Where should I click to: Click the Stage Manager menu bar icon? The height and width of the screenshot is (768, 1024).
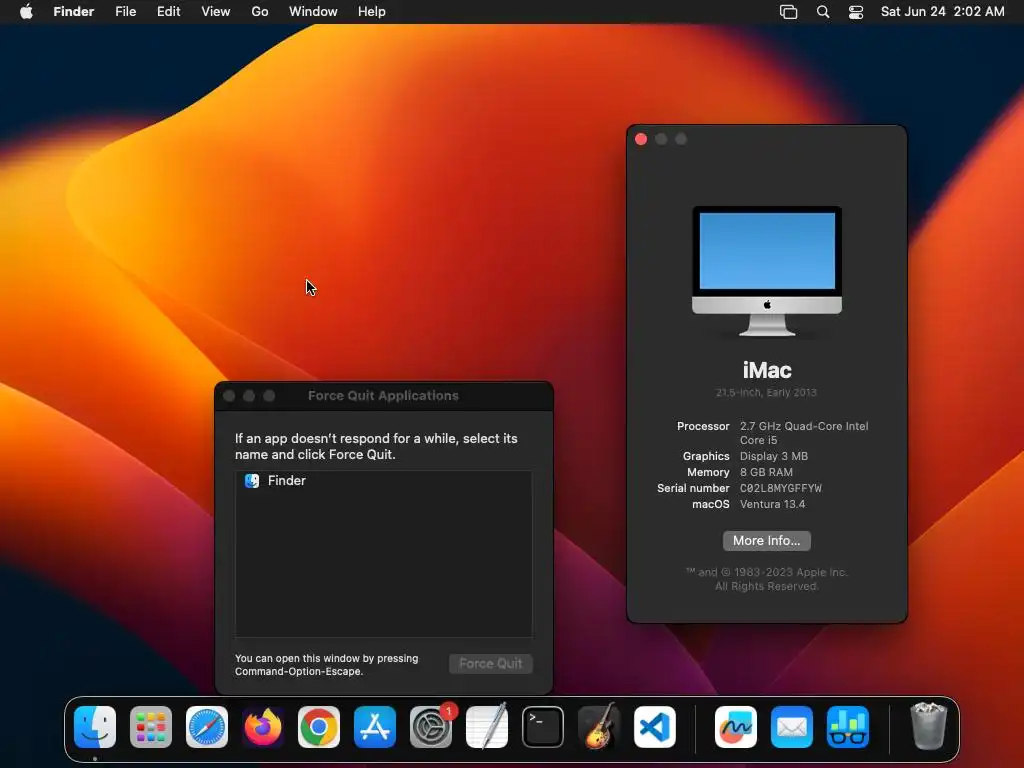tap(788, 12)
